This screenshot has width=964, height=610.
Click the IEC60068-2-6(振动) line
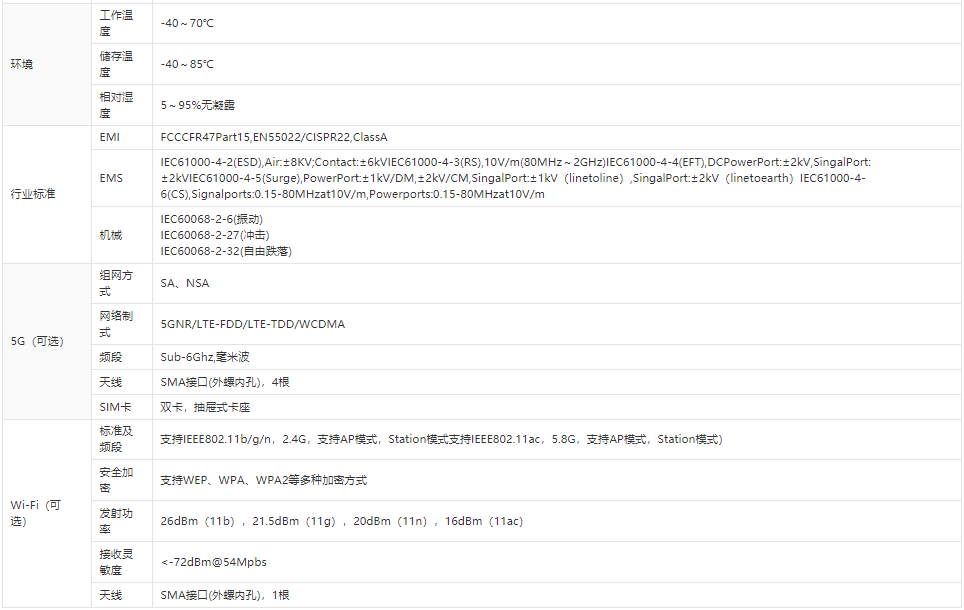click(213, 219)
